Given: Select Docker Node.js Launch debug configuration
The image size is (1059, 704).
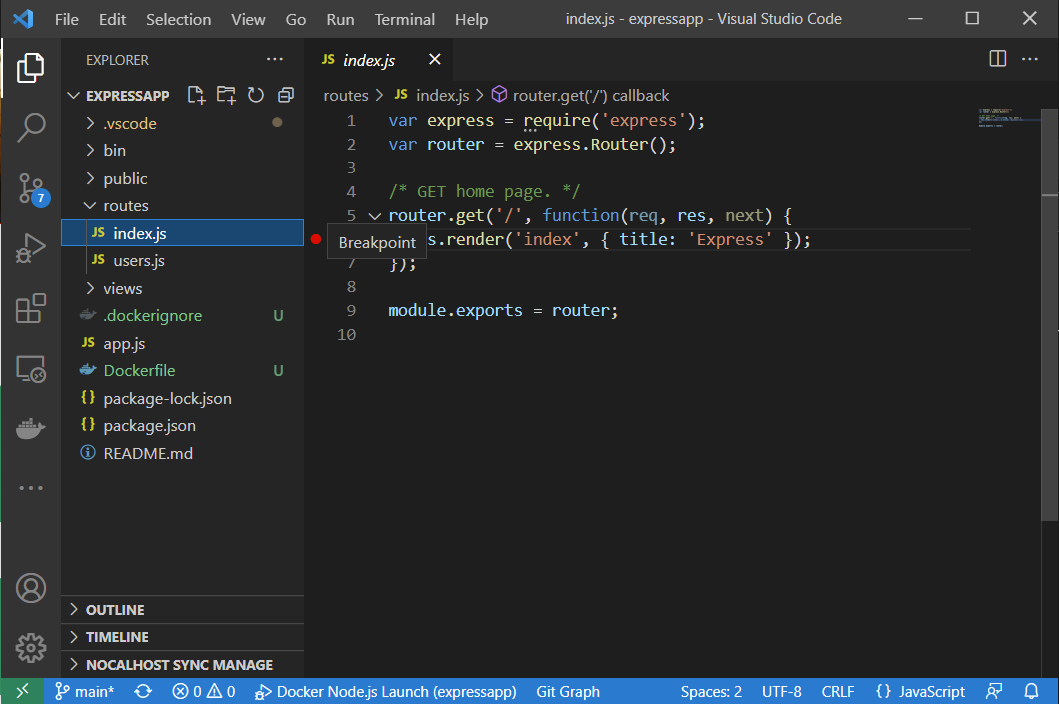Looking at the screenshot, I should 386,691.
